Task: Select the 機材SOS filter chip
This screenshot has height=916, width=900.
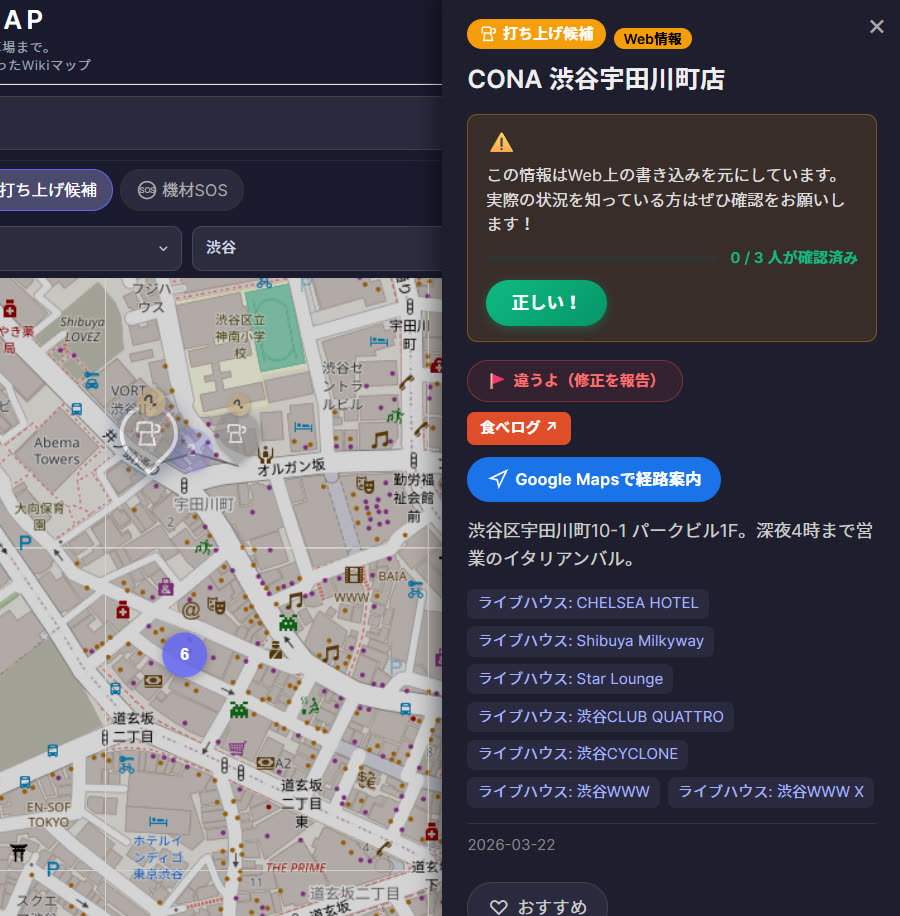Action: point(182,190)
